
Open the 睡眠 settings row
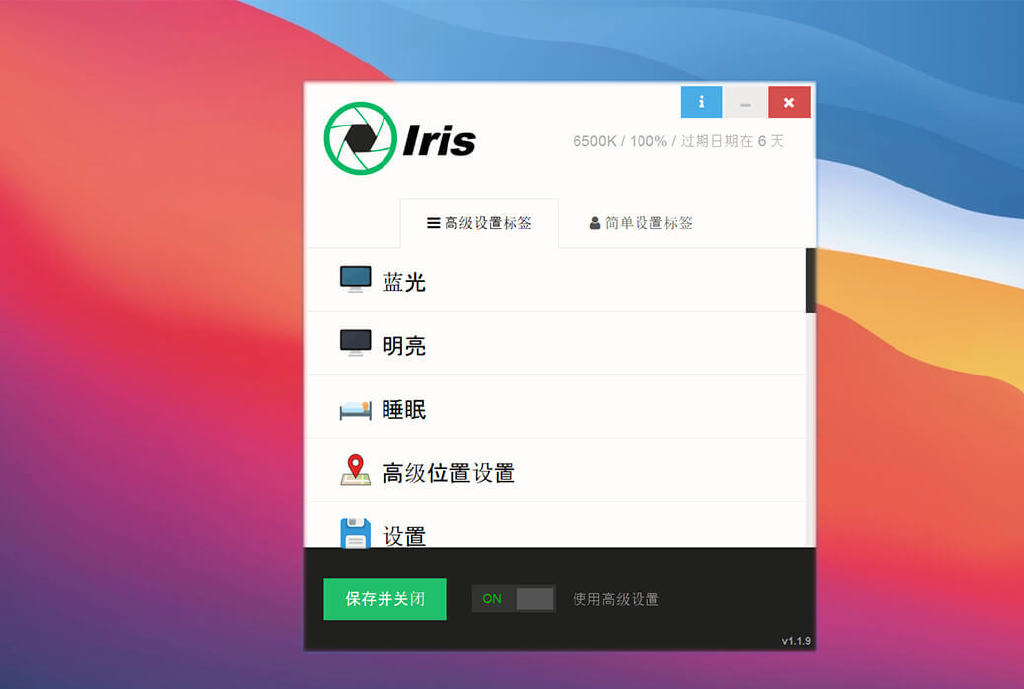[556, 407]
